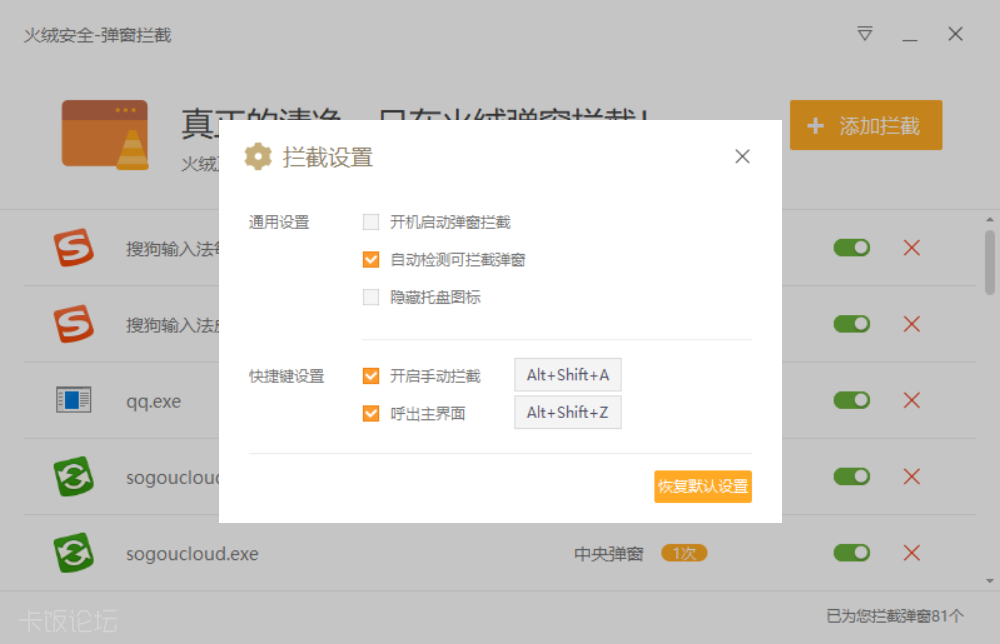Image resolution: width=1000 pixels, height=644 pixels.
Task: Toggle off blocking for qq.exe
Action: (x=851, y=400)
